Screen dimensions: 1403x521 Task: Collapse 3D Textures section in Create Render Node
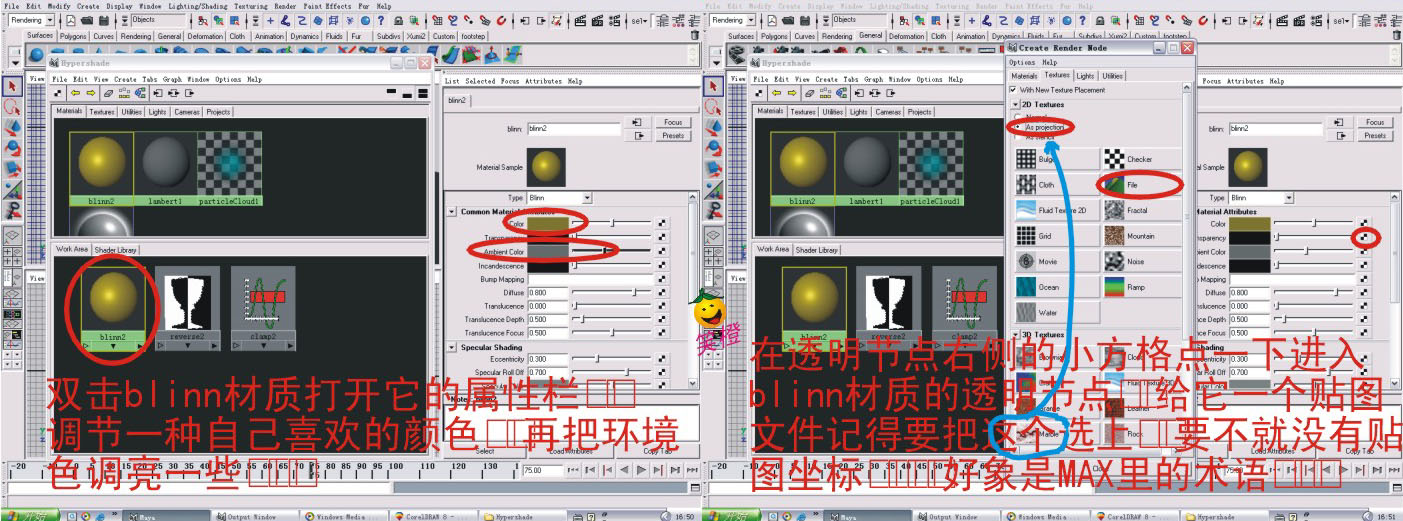(1014, 335)
